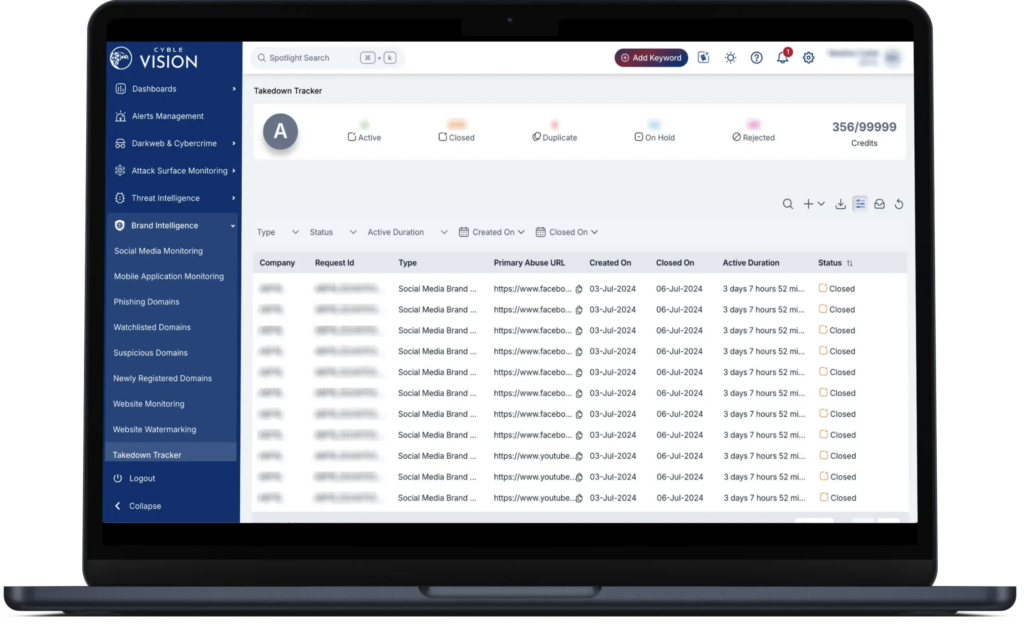Click the generate report icon beside Add Keyword
This screenshot has height=625, width=1024.
[703, 58]
